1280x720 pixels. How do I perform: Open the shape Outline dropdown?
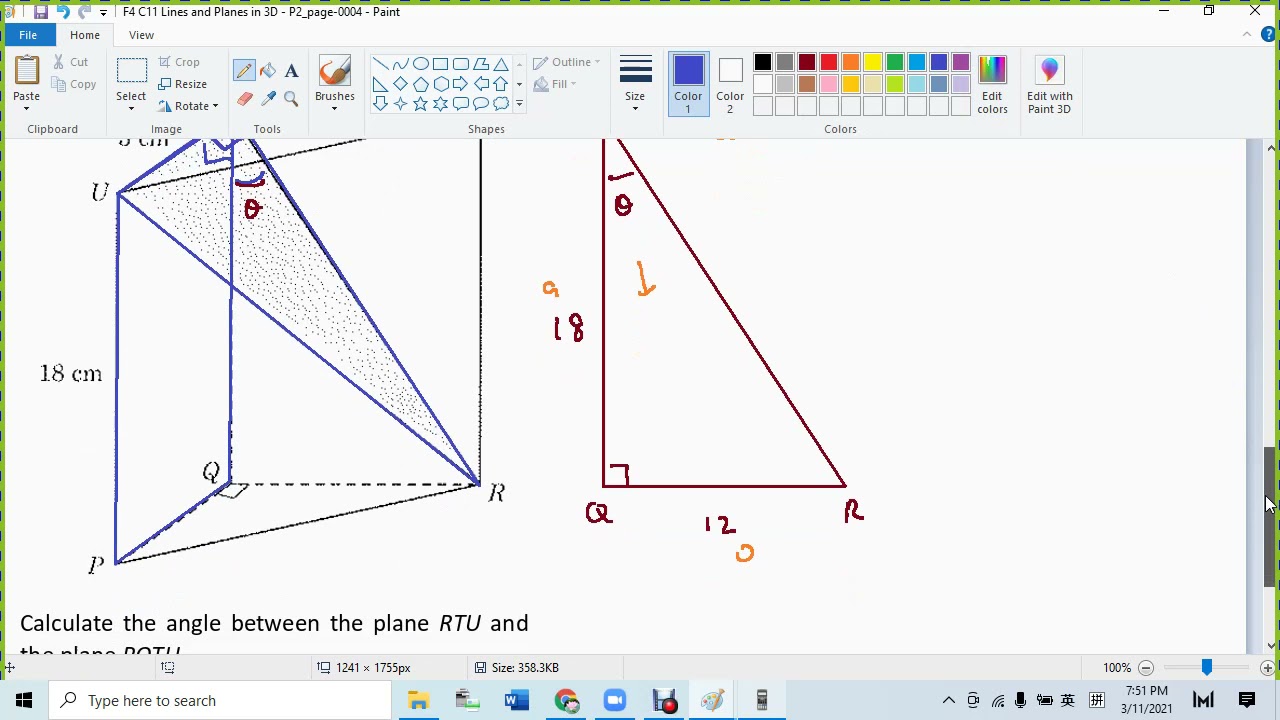coord(566,62)
